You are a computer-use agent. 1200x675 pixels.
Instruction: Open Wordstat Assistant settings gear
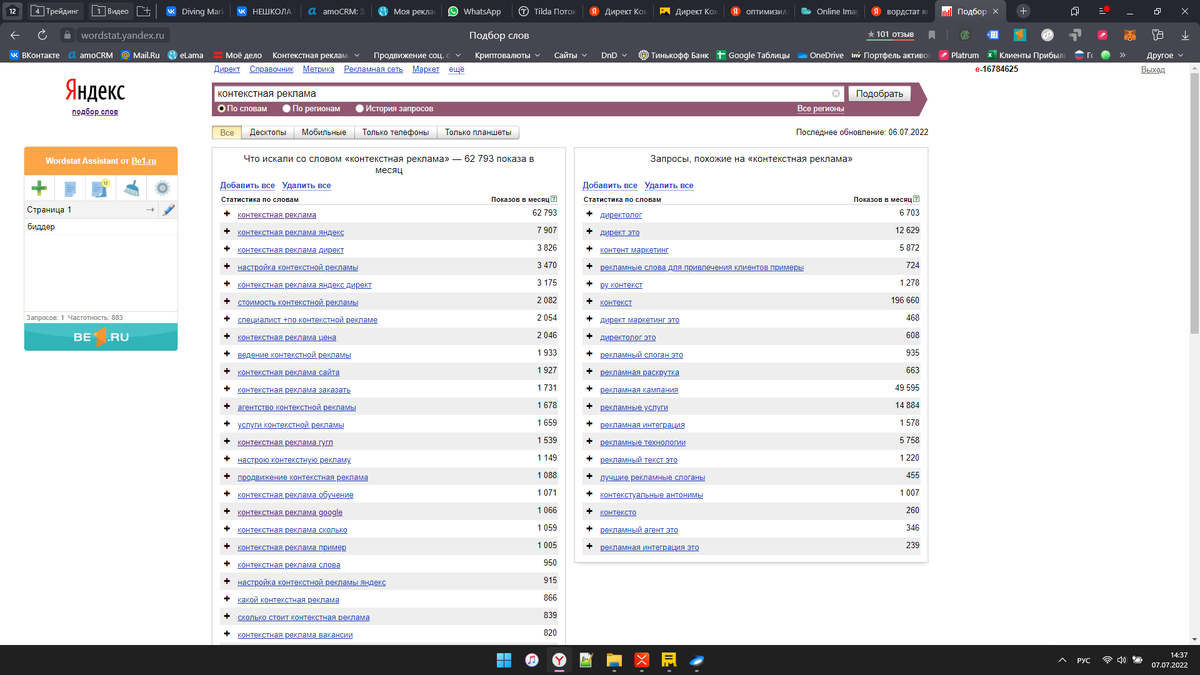(162, 188)
